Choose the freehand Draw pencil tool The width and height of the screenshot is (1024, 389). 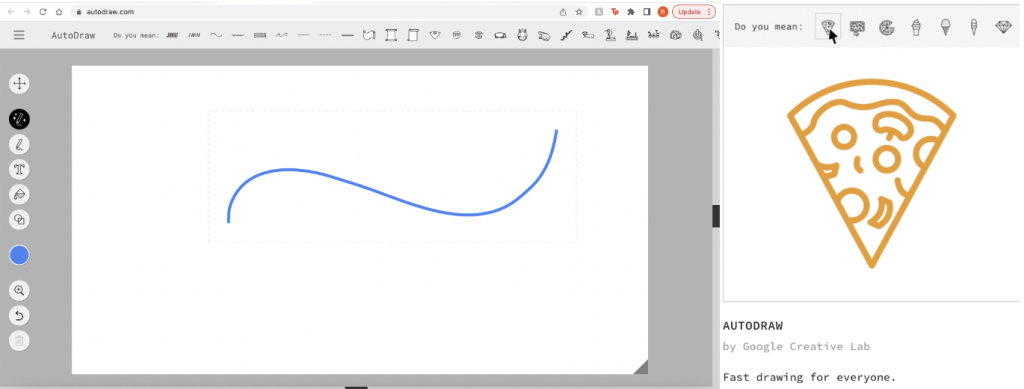tap(20, 144)
